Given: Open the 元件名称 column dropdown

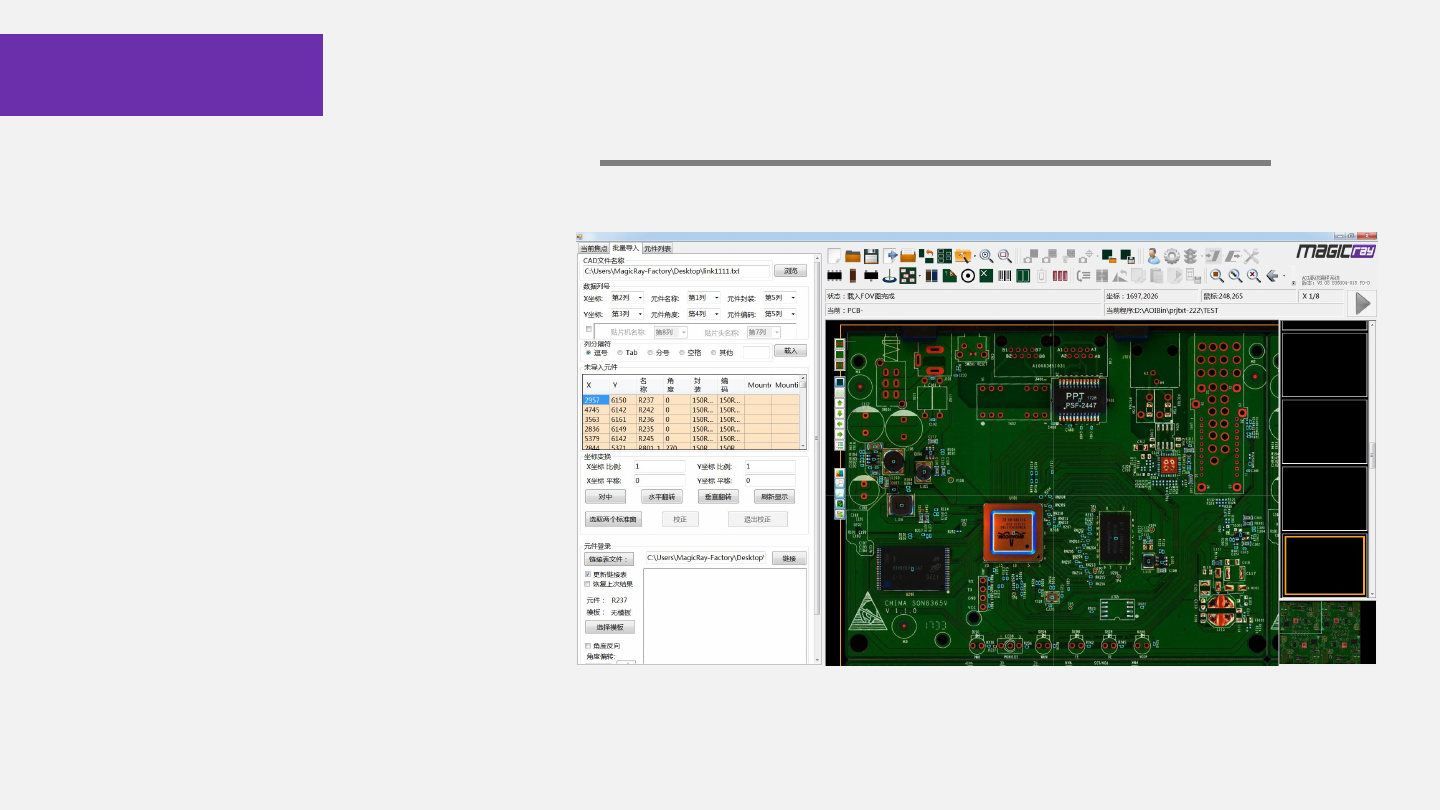Looking at the screenshot, I should coord(703,298).
